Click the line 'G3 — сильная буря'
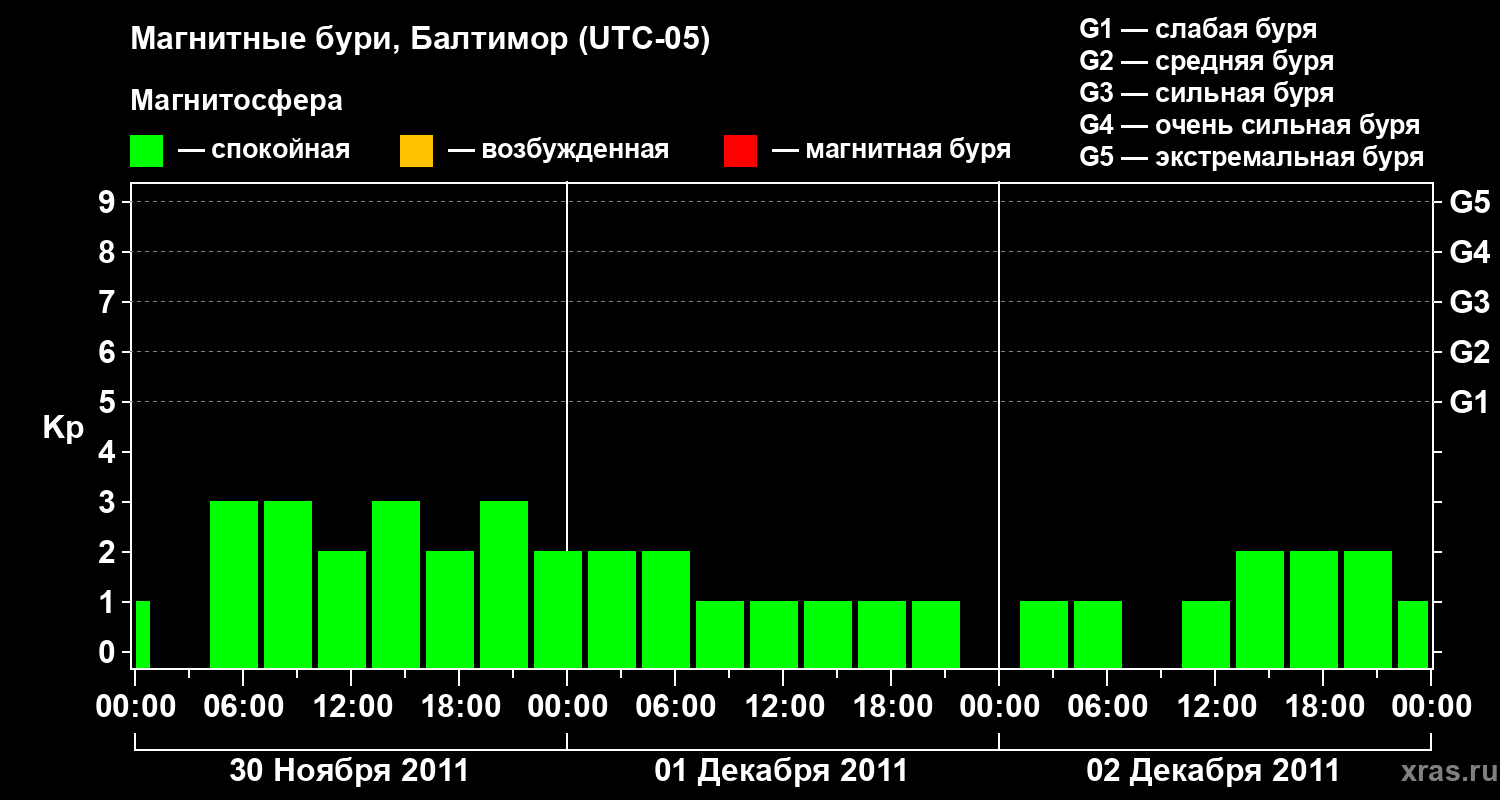Viewport: 1500px width, 800px height. click(1206, 93)
